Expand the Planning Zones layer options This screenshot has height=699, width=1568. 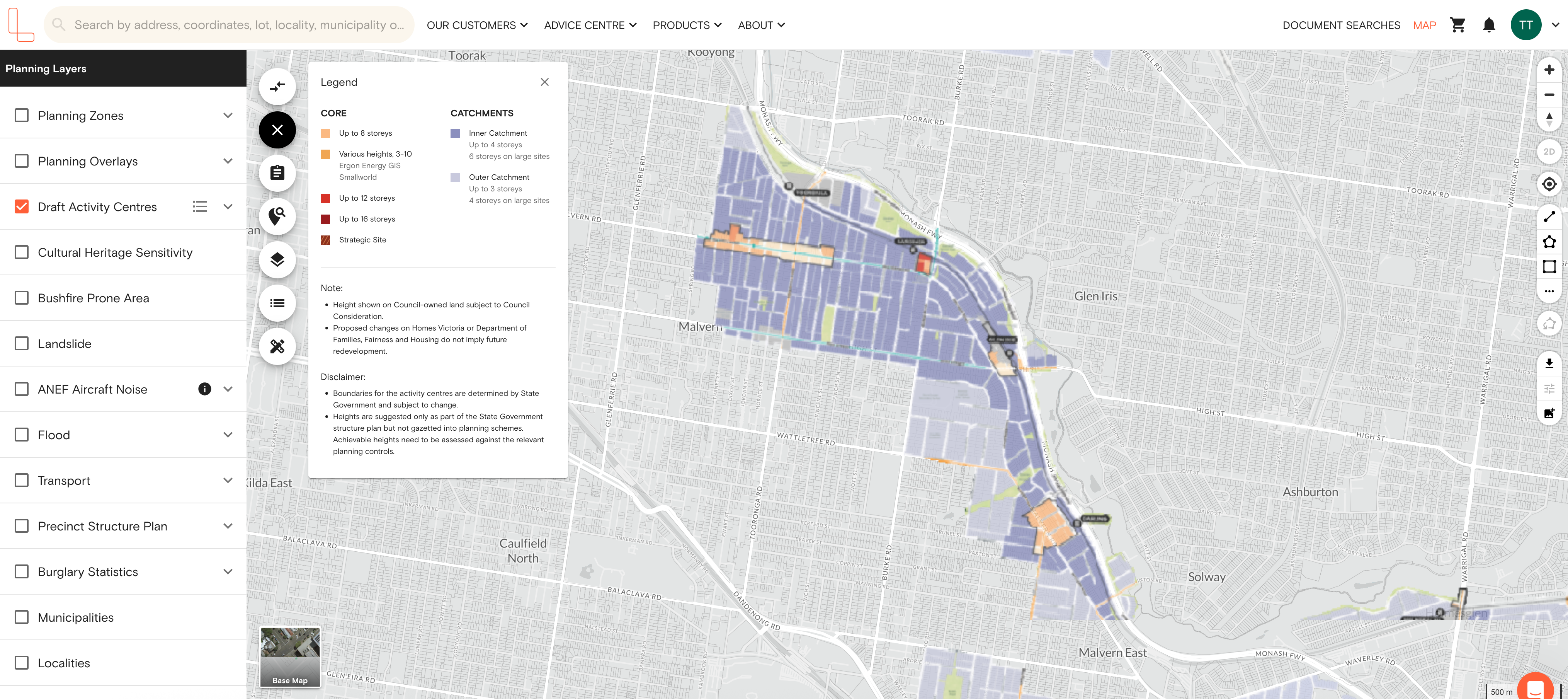click(228, 115)
